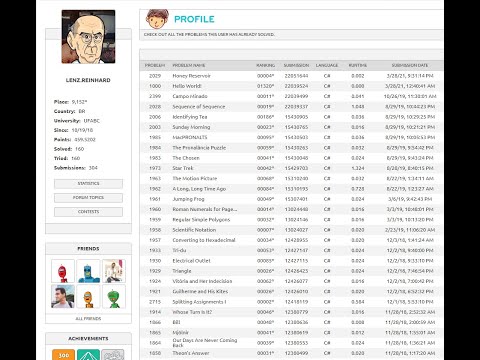Open problem Sunday Morning

[x=191, y=127]
